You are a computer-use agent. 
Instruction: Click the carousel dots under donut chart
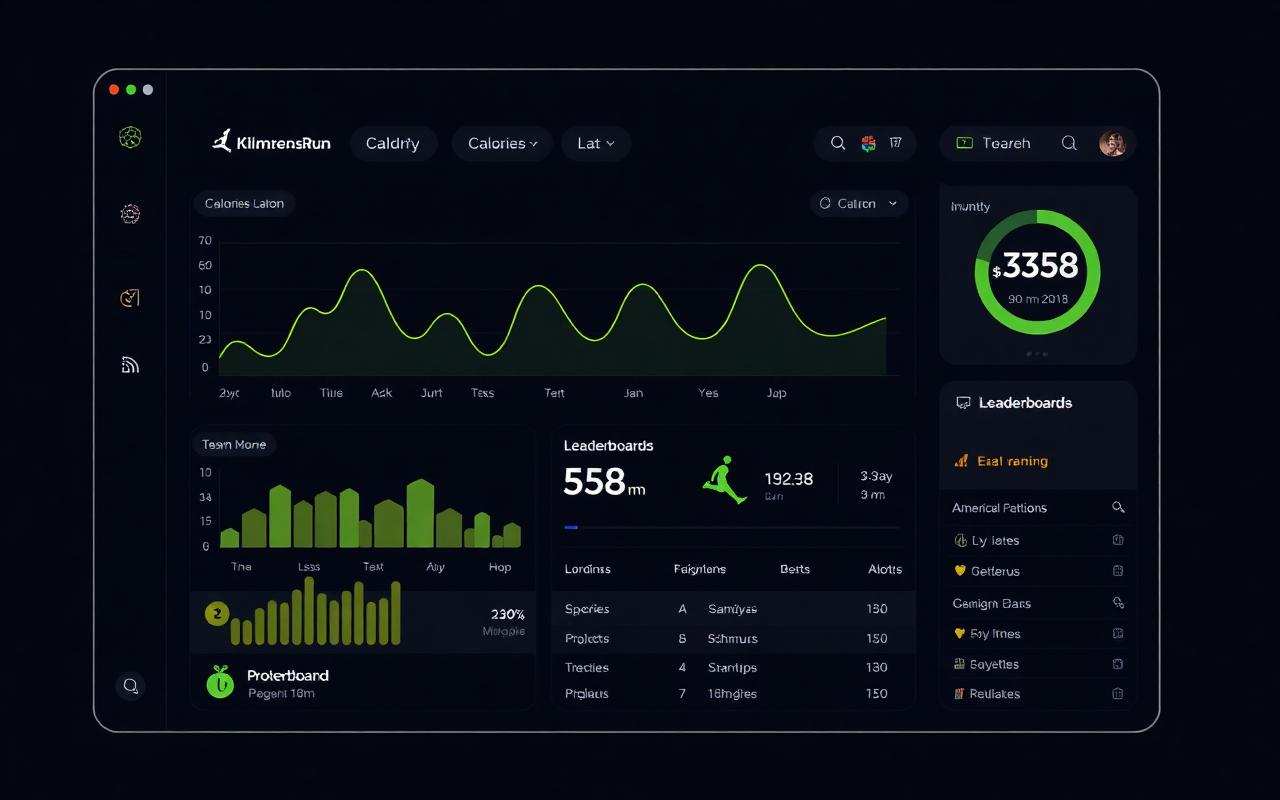pos(1037,354)
